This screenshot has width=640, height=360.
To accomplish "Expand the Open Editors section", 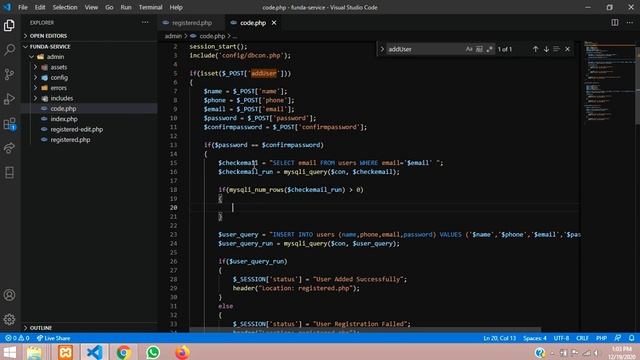I will (x=89, y=36).
